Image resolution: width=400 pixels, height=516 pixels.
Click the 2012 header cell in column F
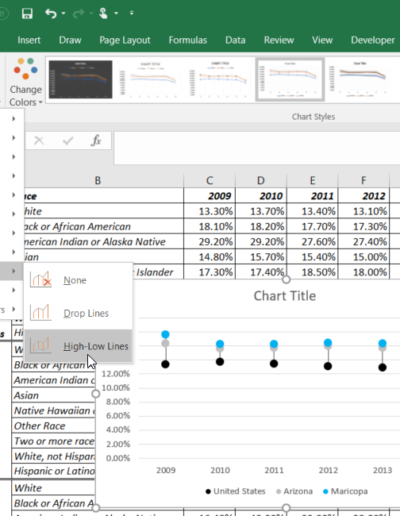coord(364,196)
